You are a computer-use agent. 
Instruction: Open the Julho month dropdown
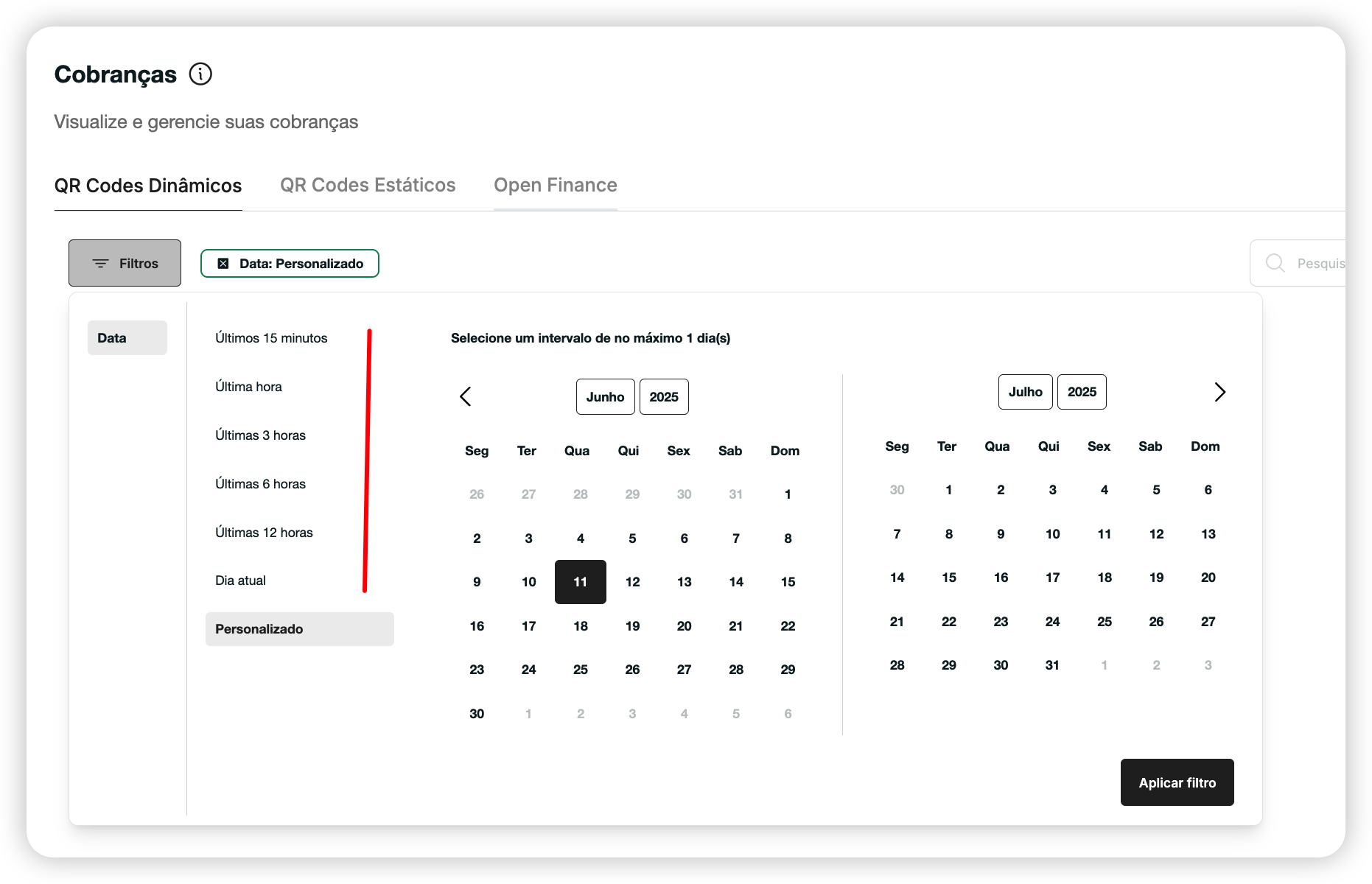point(1025,392)
